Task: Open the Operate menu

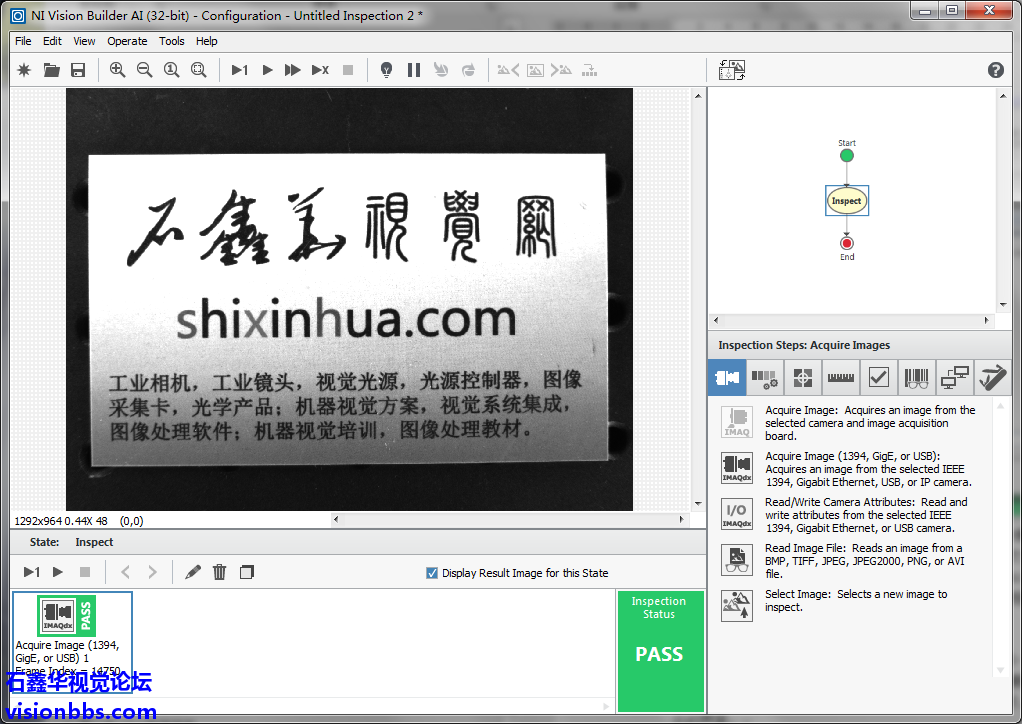Action: (x=127, y=41)
